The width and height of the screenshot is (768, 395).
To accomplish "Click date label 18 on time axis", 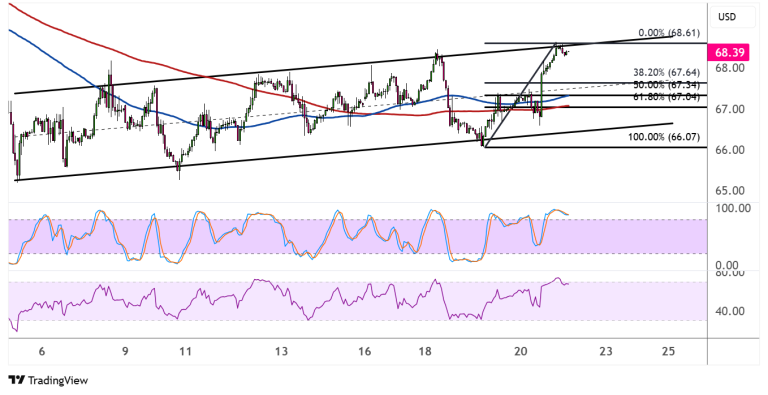I will click(425, 351).
